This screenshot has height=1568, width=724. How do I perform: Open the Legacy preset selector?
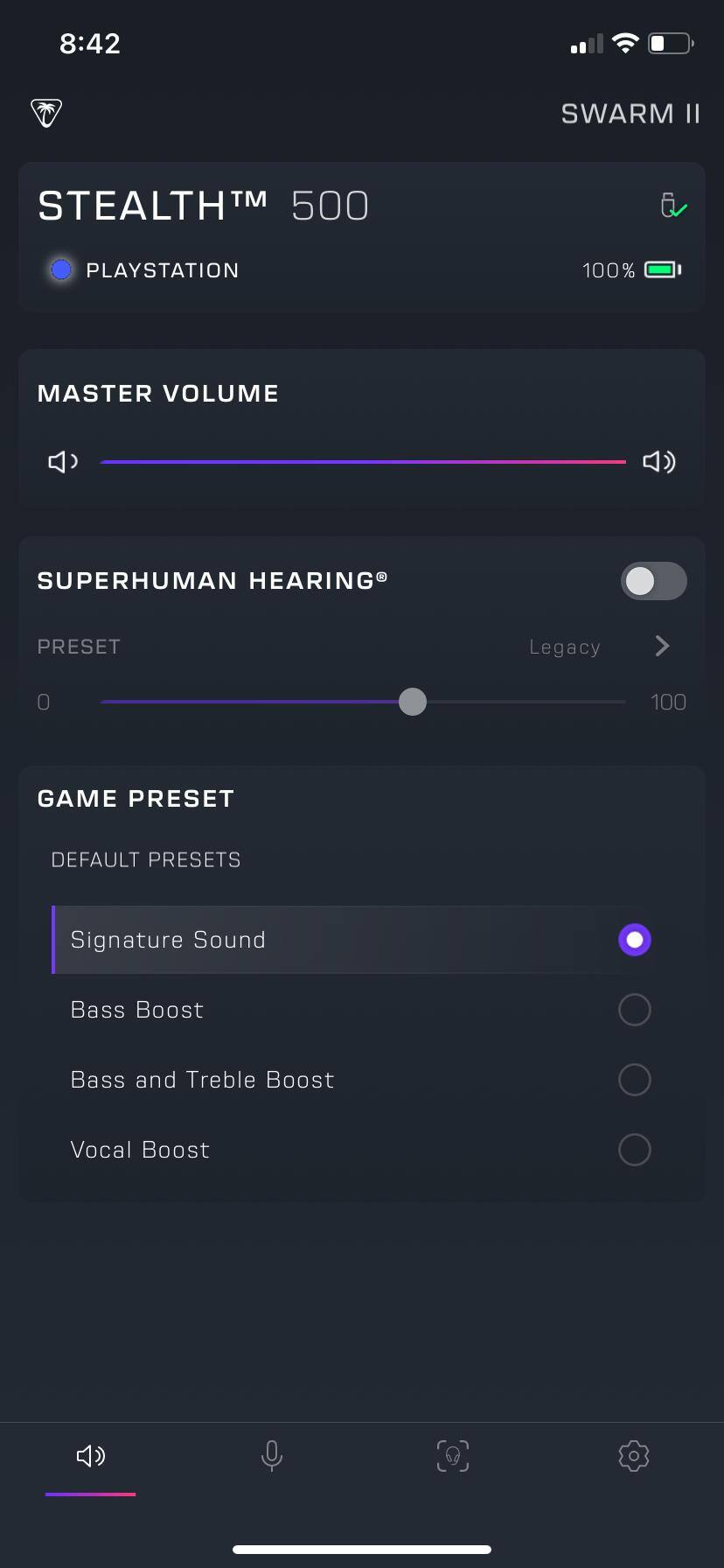(x=565, y=647)
